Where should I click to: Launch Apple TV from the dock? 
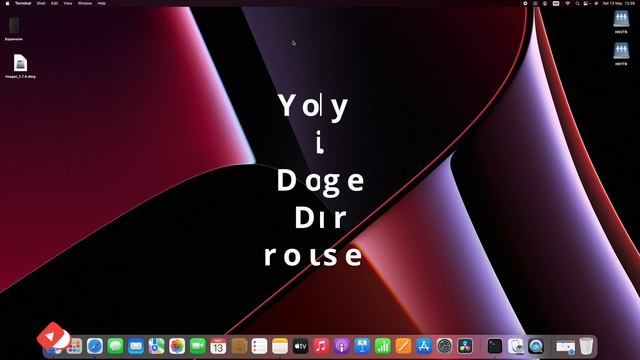click(301, 347)
